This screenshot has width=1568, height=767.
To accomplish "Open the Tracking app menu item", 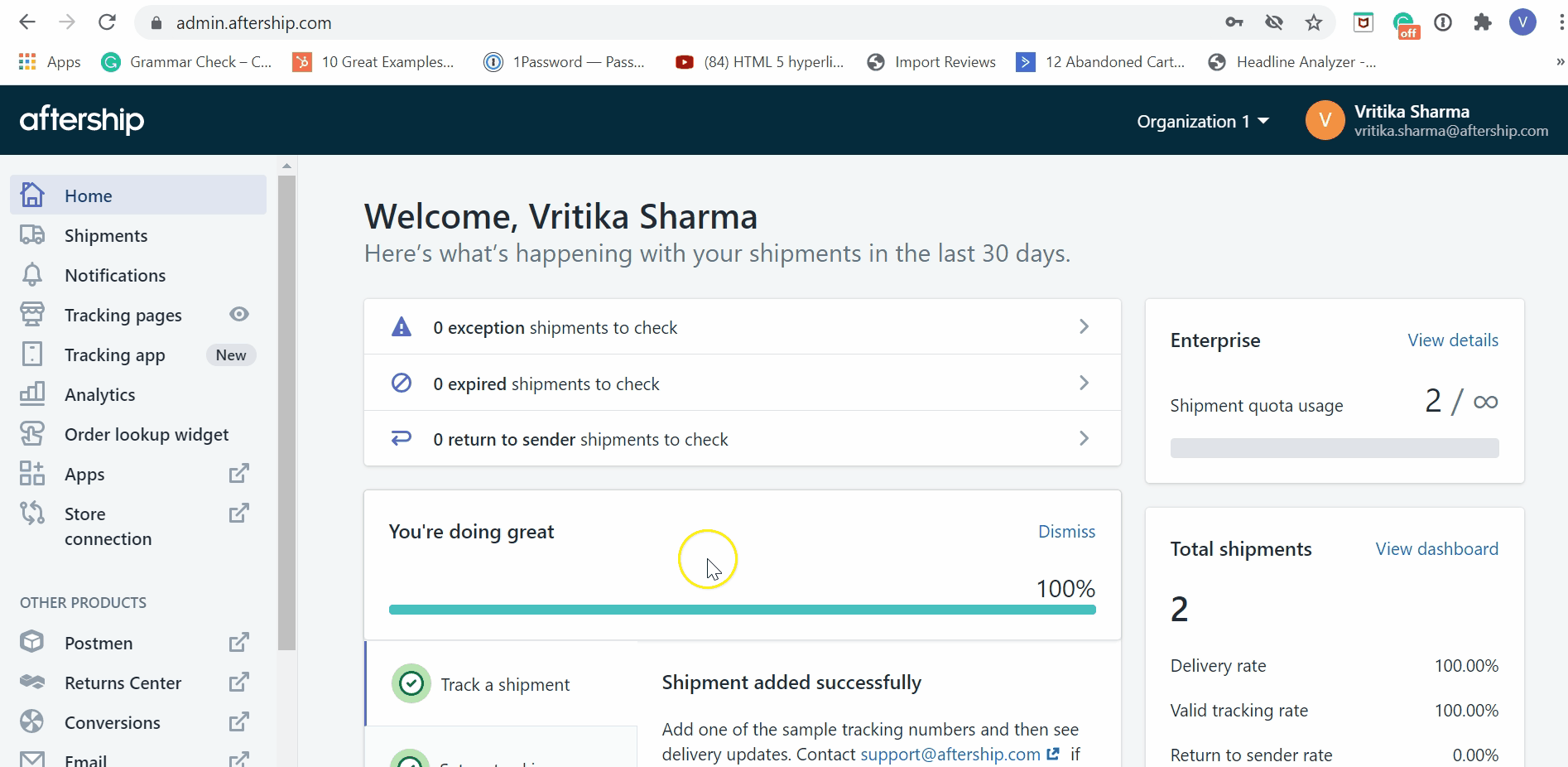I will (x=115, y=355).
